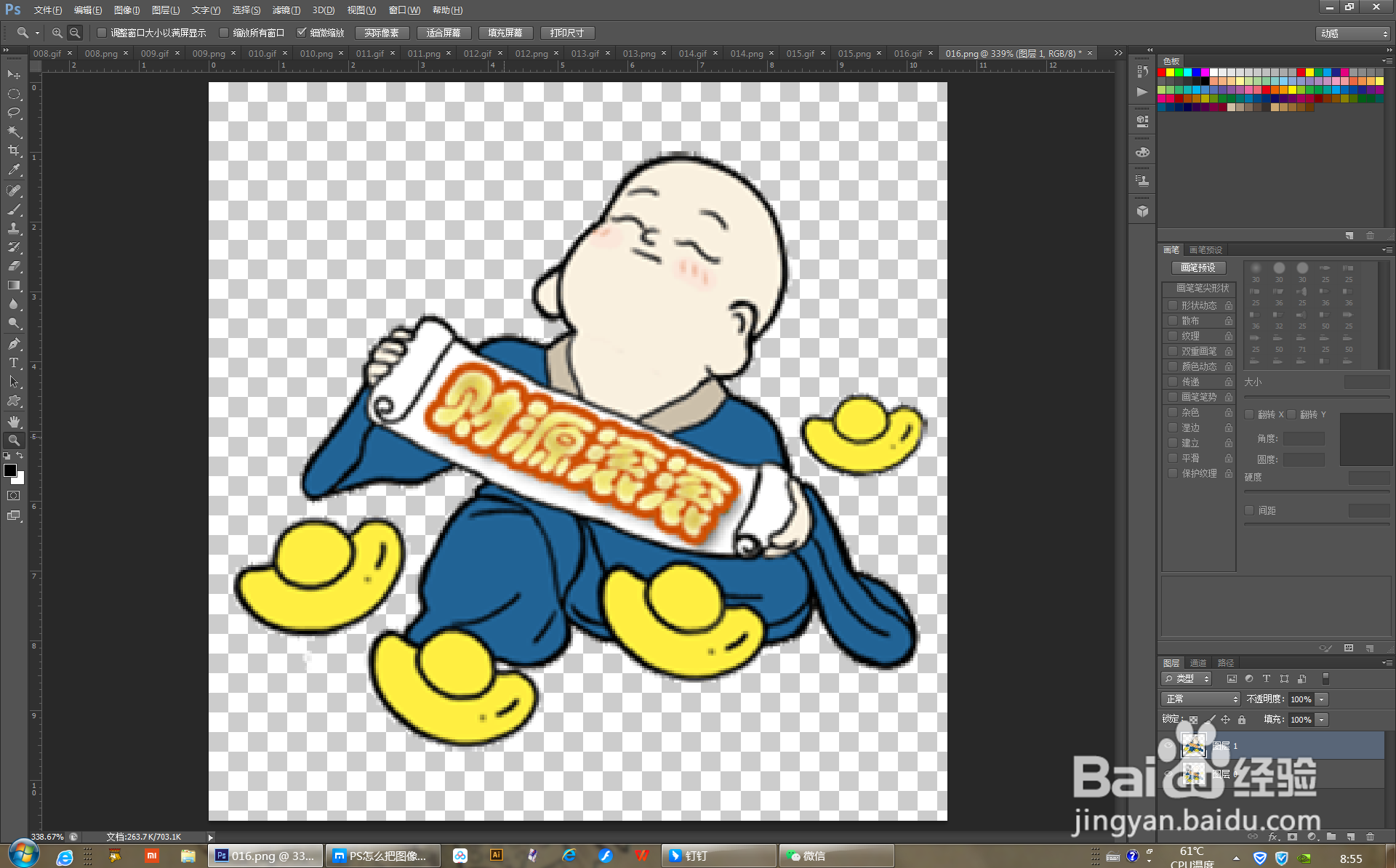Open the 滤镜(T) menu

click(x=286, y=10)
